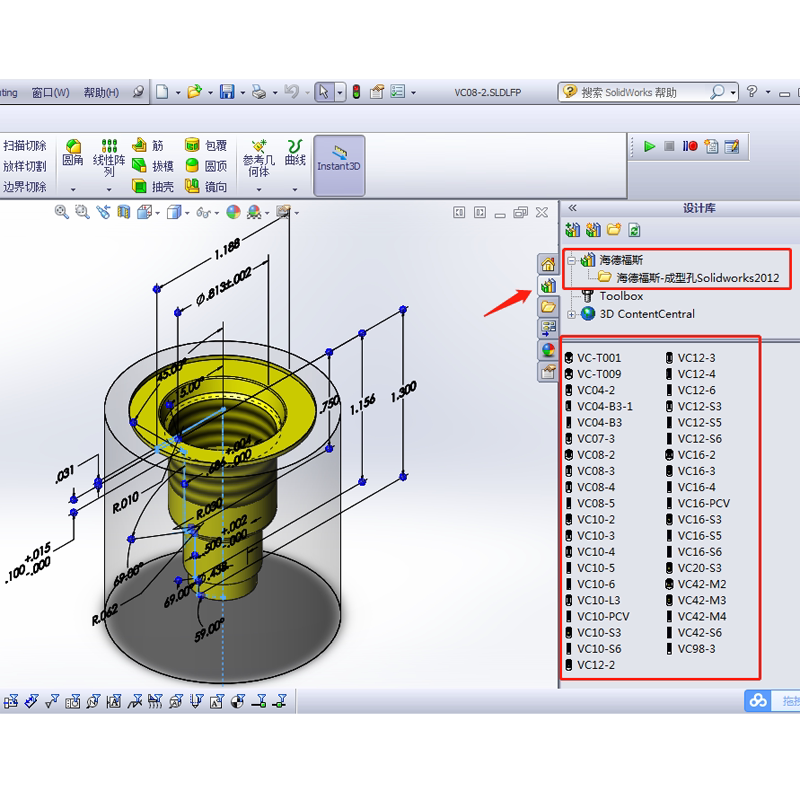Screen dimensions: 800x800
Task: Click the New document icon
Action: point(162,92)
